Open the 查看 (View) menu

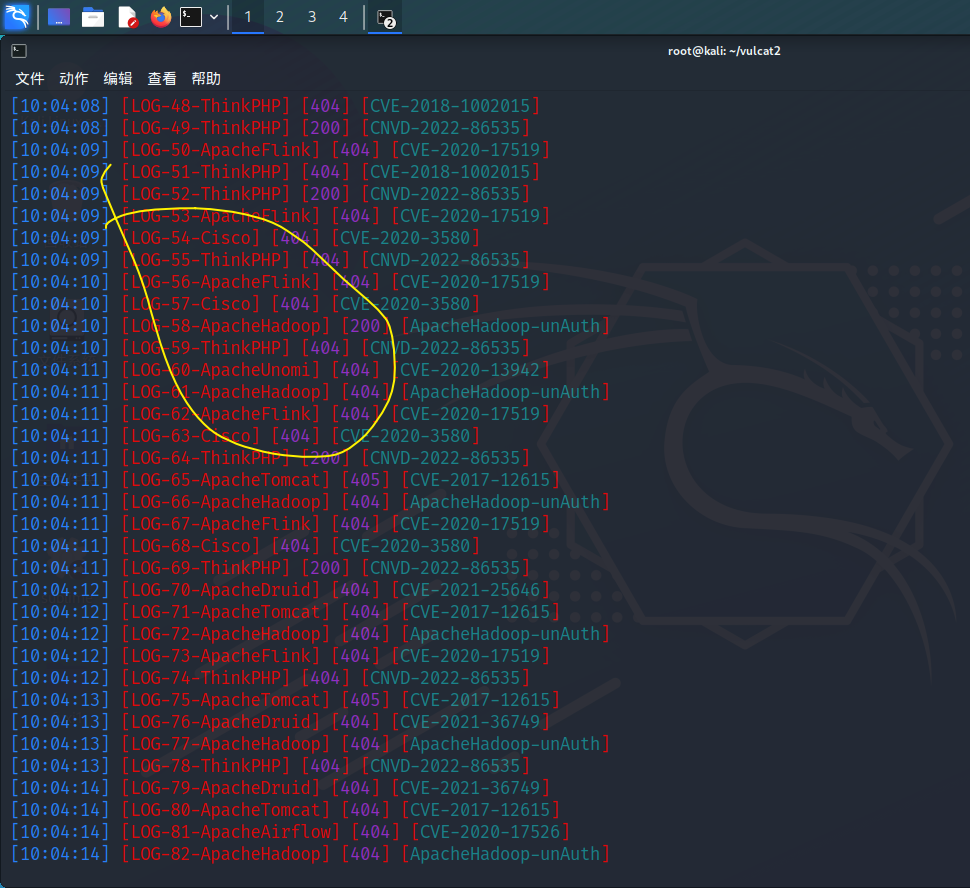(162, 79)
